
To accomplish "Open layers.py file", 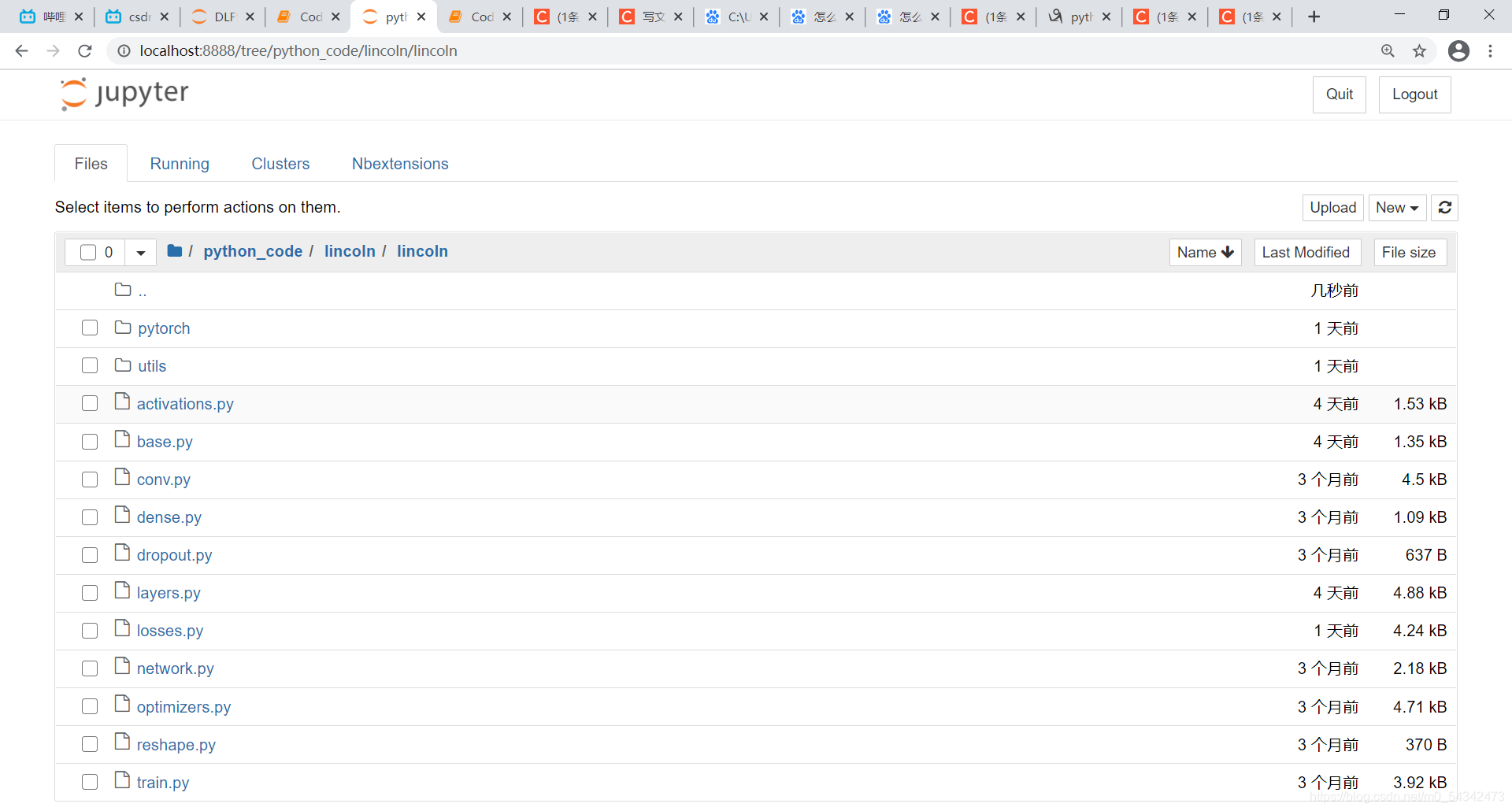I will point(169,593).
